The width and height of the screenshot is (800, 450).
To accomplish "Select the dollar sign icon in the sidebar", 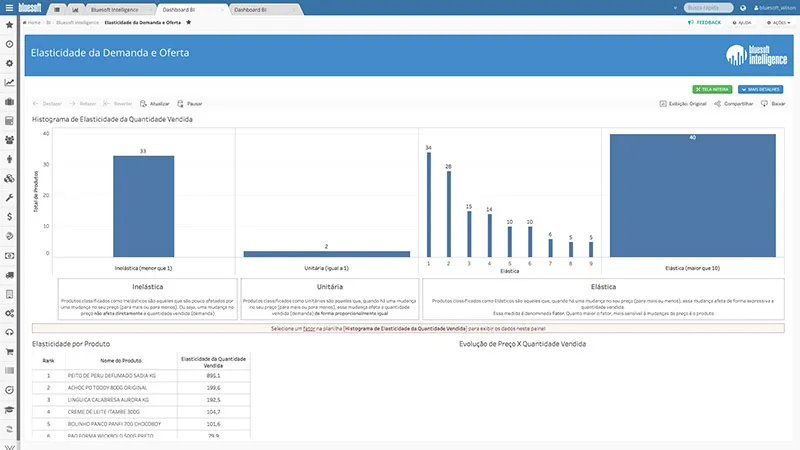I will [9, 216].
